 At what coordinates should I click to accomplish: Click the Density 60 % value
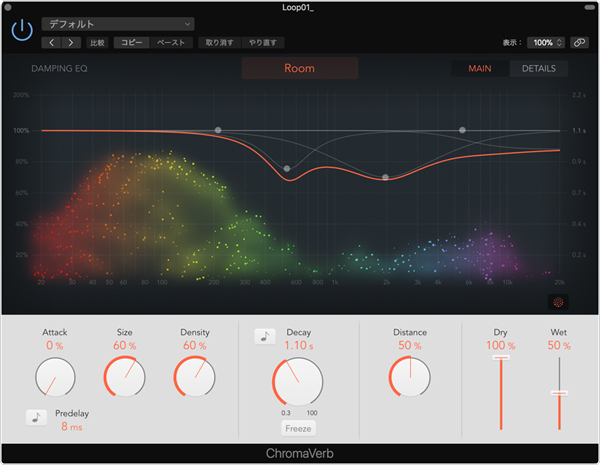point(194,346)
